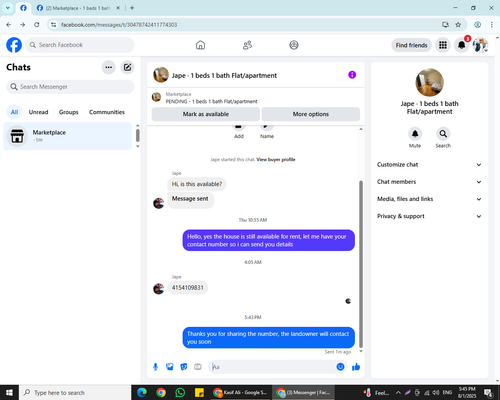Screen dimensions: 500x400
Task: Open View buyer profile link
Action: [x=276, y=160]
